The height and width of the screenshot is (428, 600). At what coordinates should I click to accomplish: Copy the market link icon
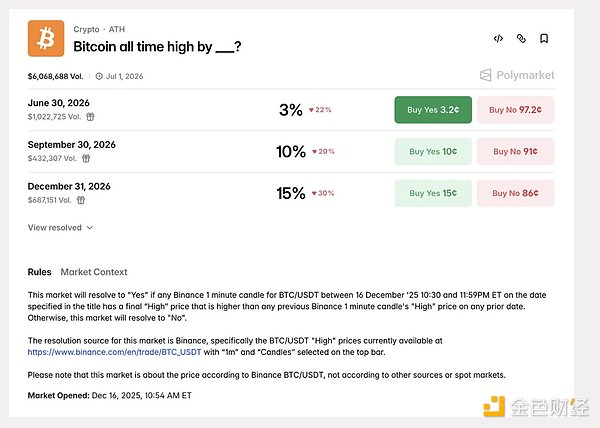(521, 39)
